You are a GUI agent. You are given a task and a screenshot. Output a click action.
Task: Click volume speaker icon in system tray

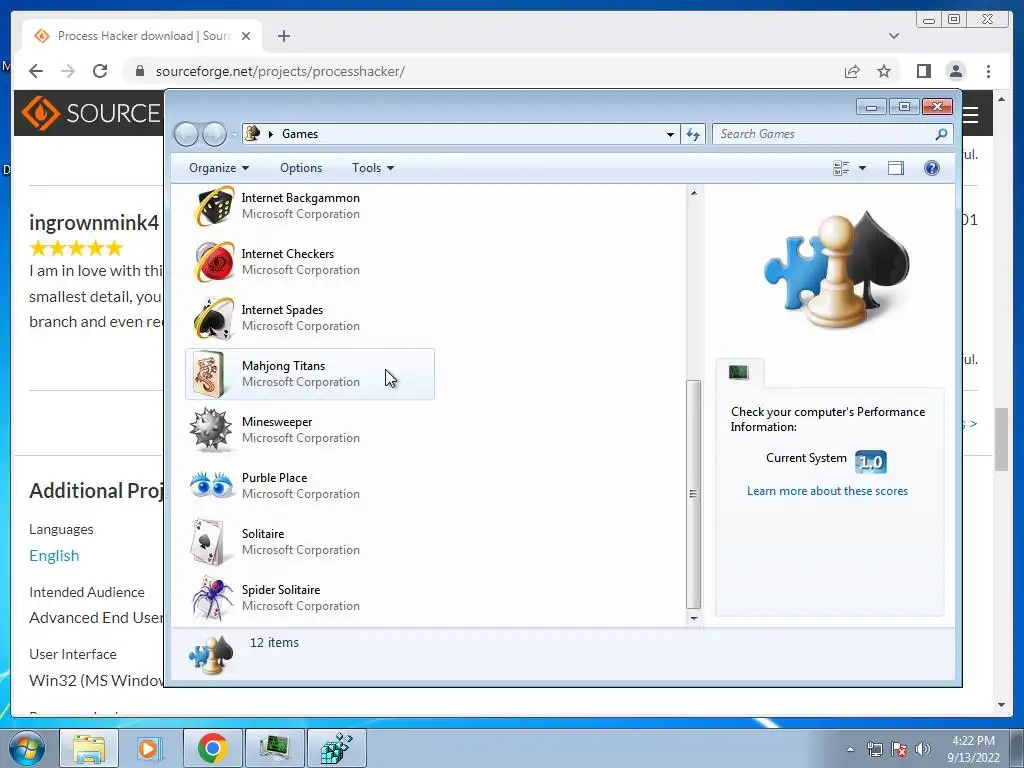pos(922,749)
